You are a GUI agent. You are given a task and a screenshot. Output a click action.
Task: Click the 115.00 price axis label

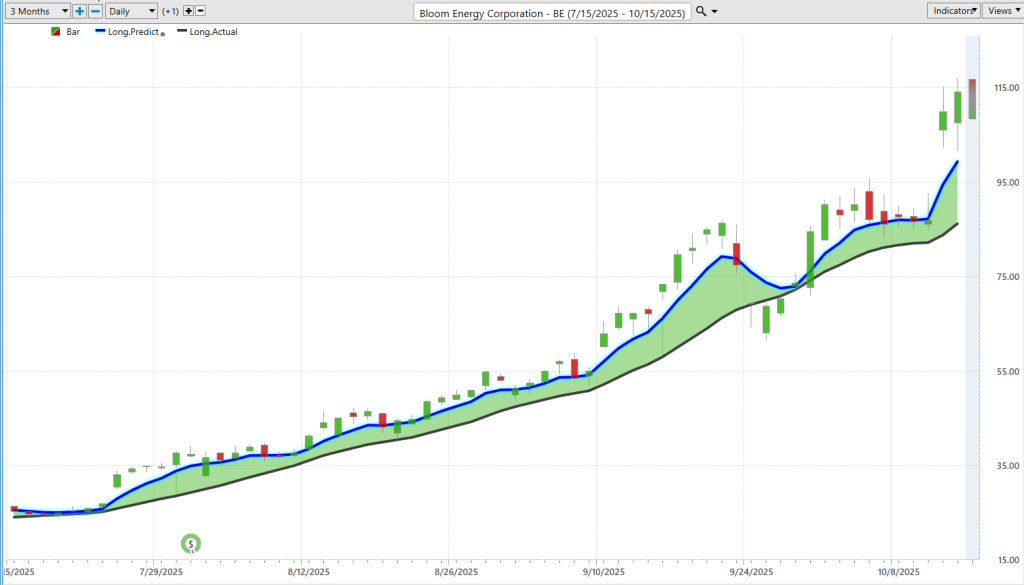tap(1000, 88)
